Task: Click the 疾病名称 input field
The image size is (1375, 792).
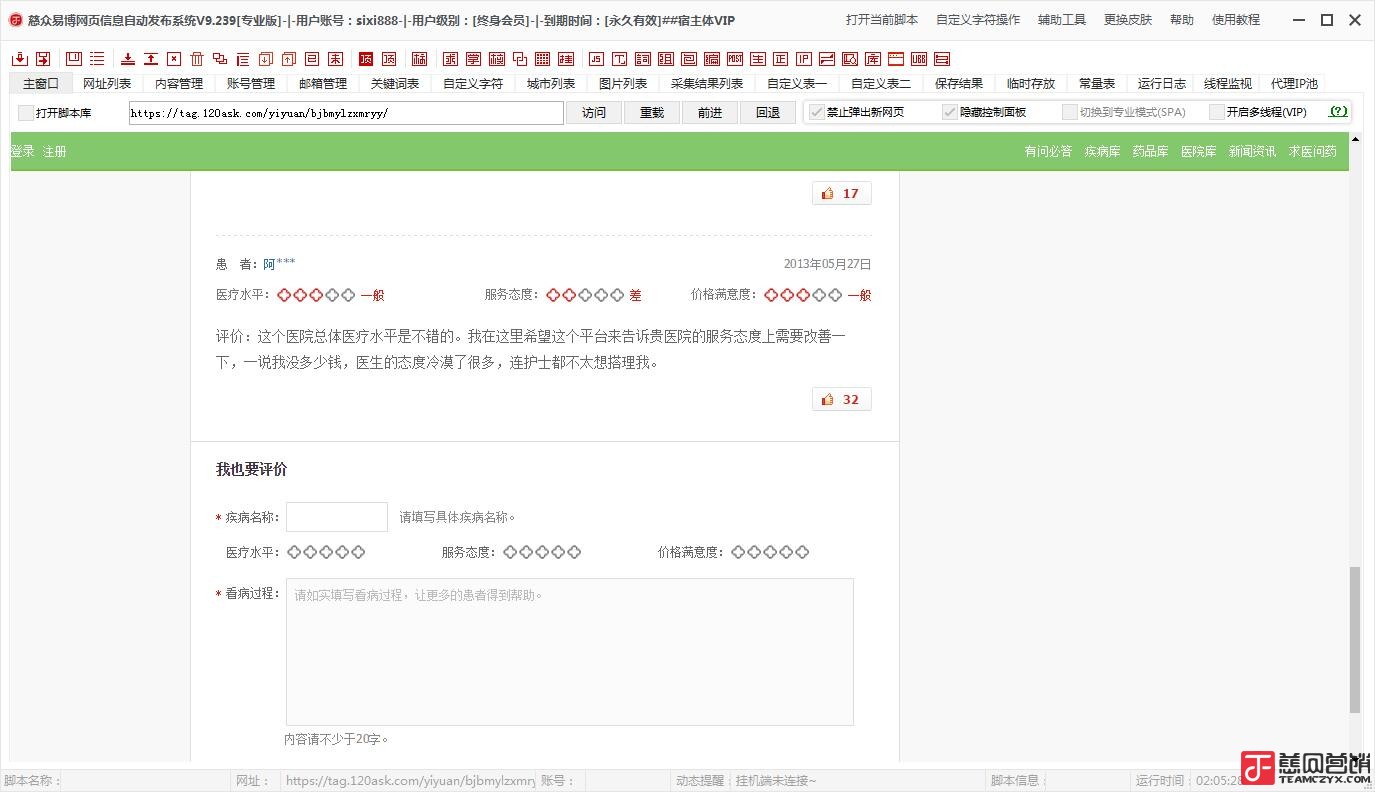Action: pyautogui.click(x=337, y=517)
